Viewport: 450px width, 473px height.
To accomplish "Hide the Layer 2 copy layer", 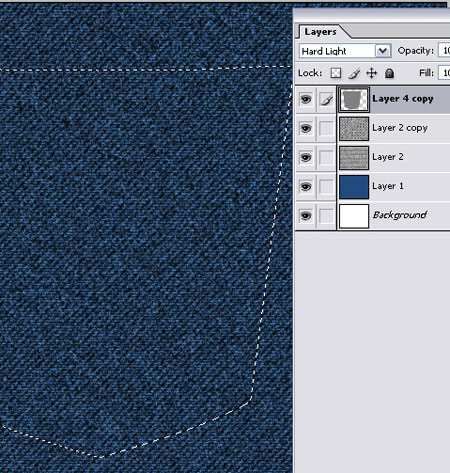I will pyautogui.click(x=306, y=128).
